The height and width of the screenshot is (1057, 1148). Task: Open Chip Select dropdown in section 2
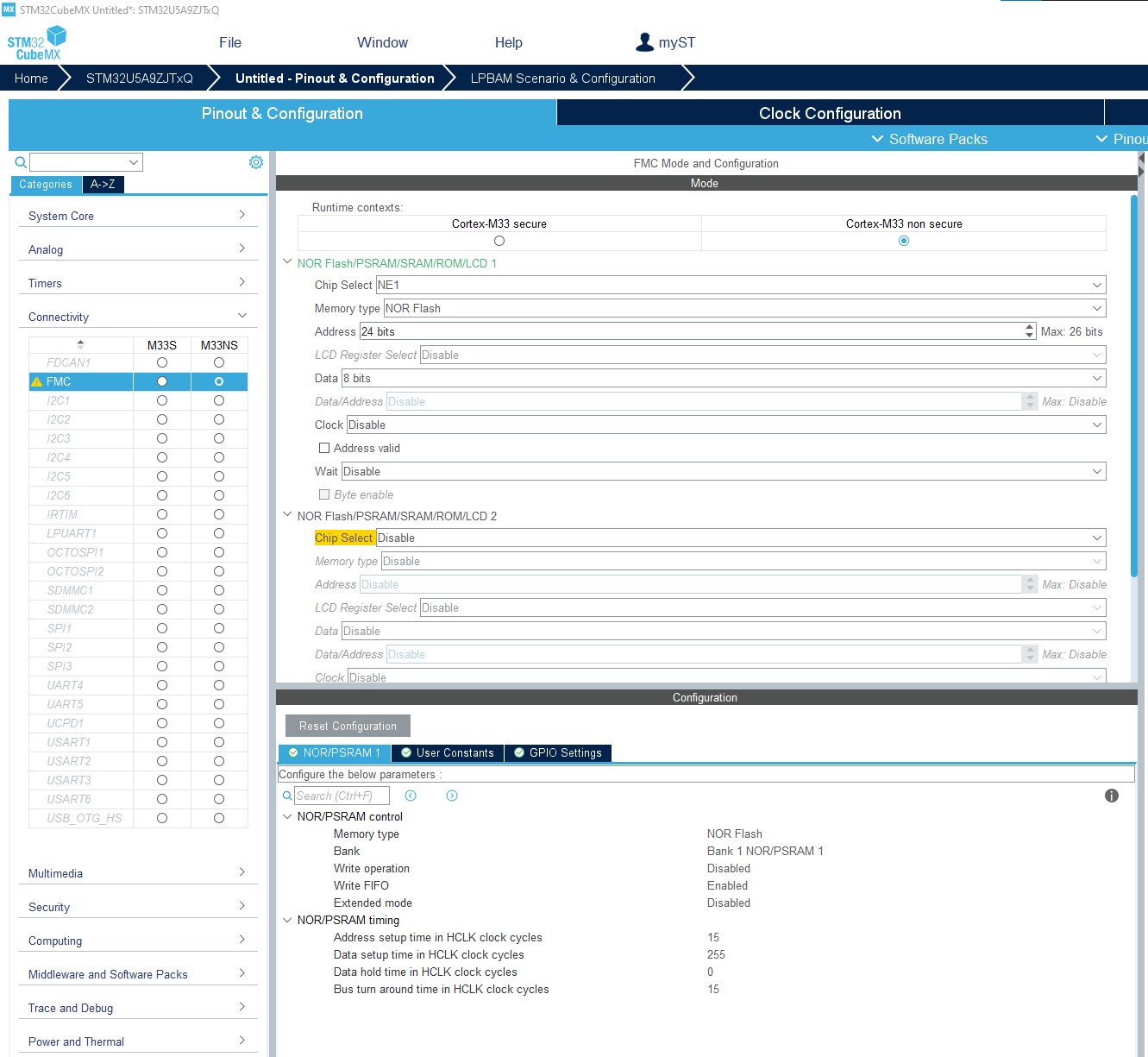pyautogui.click(x=741, y=538)
